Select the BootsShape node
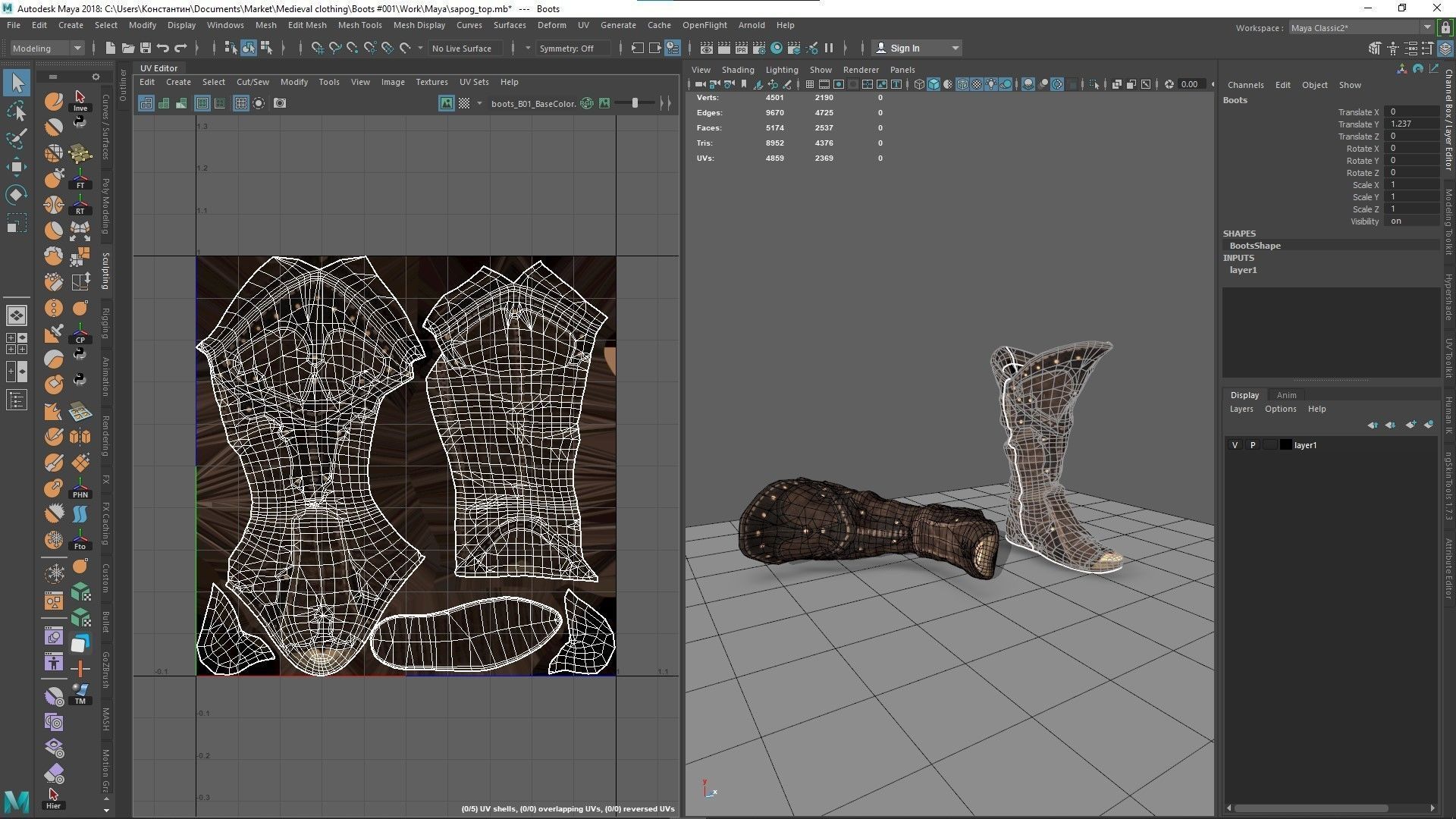1456x819 pixels. pyautogui.click(x=1255, y=246)
